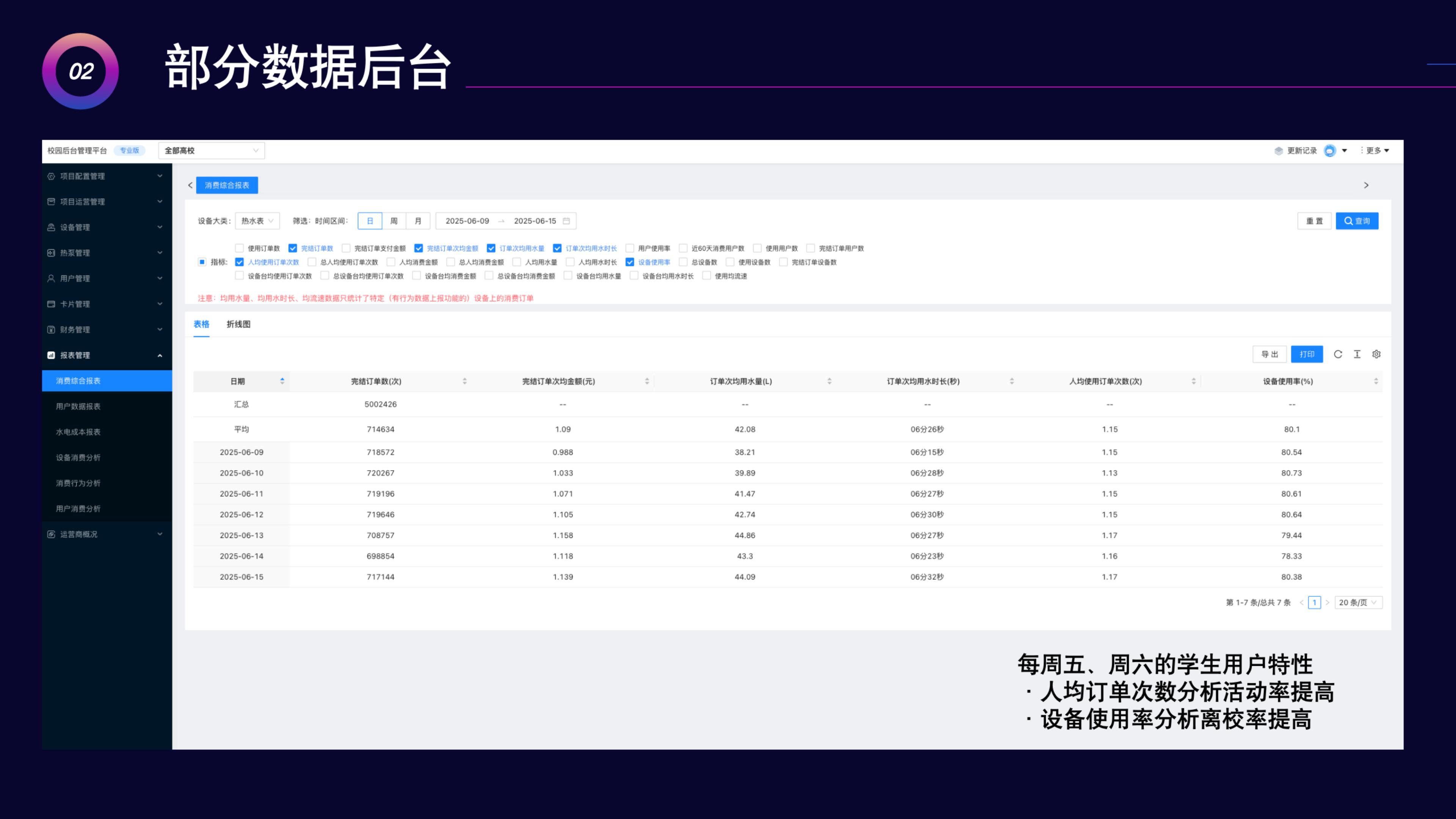Image resolution: width=1456 pixels, height=819 pixels.
Task: Sort by 日期 column sort icon
Action: click(282, 381)
